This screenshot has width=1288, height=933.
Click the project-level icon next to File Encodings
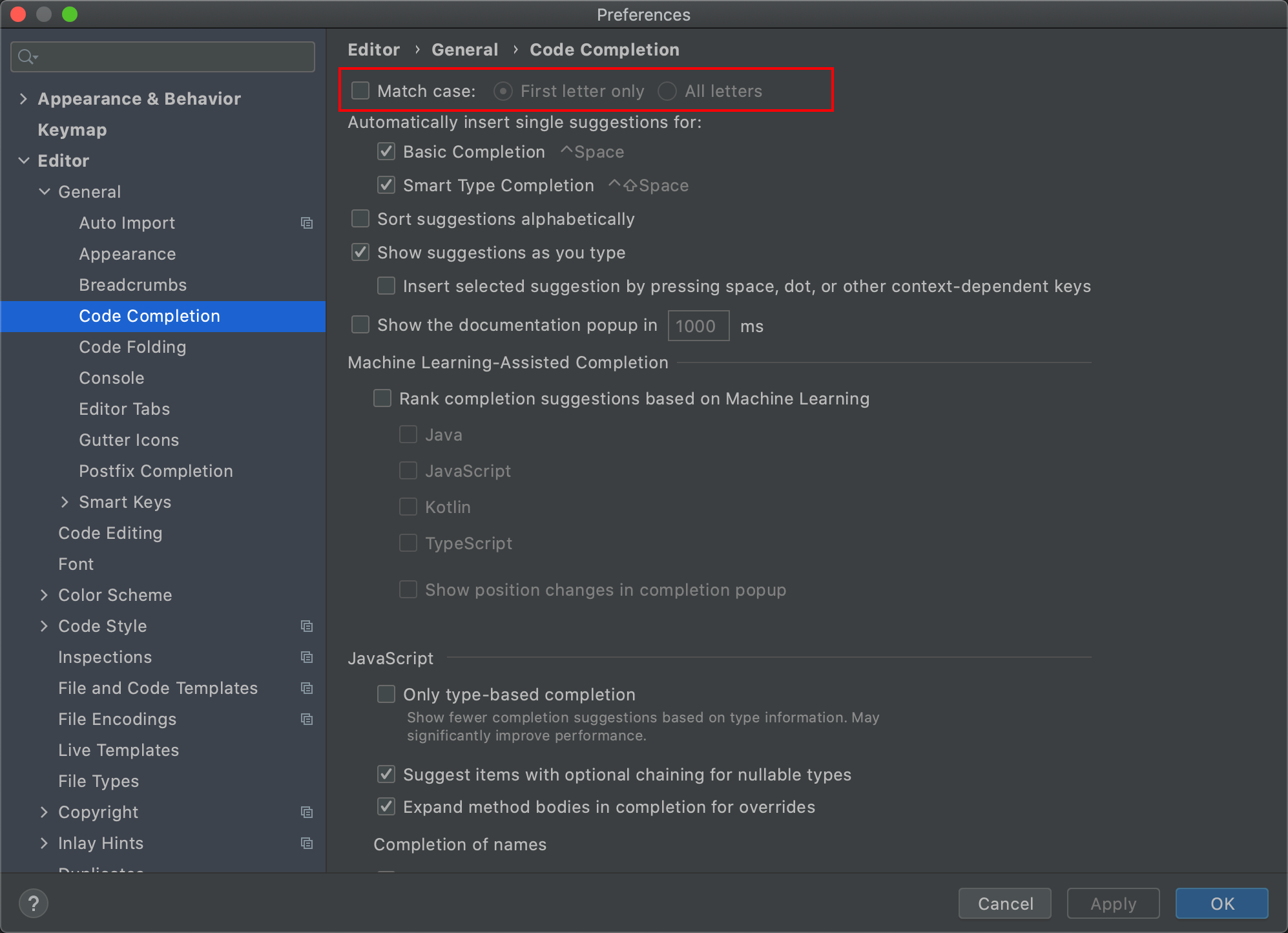307,719
